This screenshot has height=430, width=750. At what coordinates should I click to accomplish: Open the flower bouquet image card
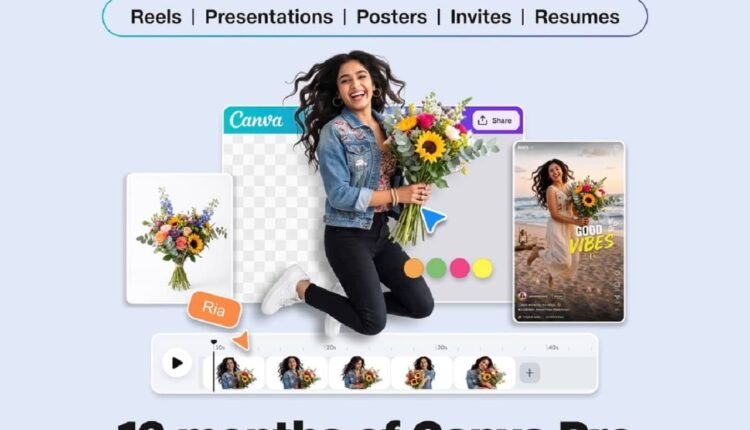coord(180,238)
